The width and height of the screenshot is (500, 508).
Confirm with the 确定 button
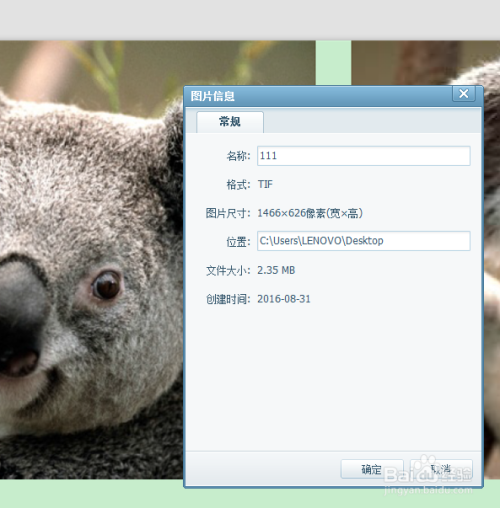pos(372,469)
